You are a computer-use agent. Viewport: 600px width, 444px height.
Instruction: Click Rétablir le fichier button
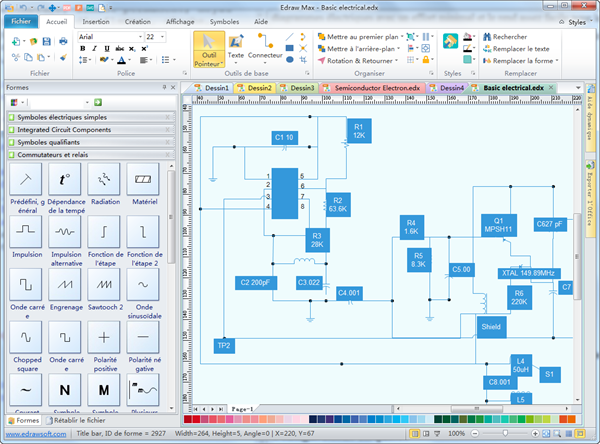76,420
